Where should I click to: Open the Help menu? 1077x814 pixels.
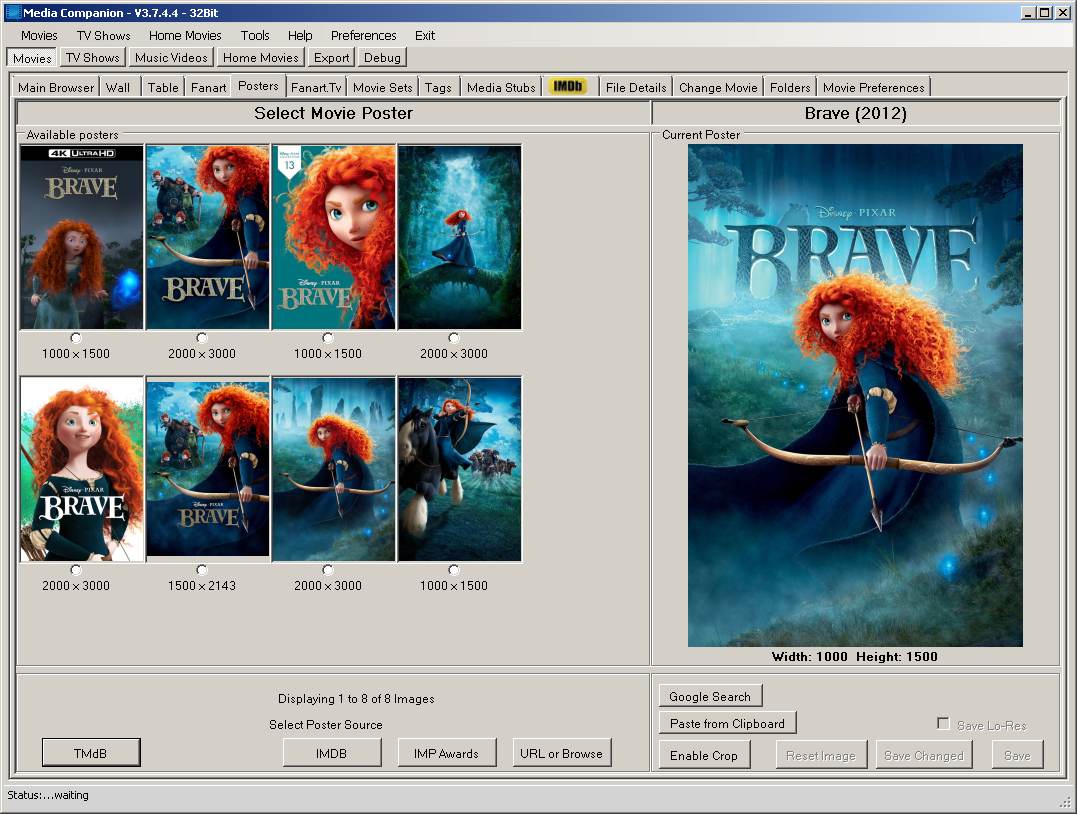(299, 35)
